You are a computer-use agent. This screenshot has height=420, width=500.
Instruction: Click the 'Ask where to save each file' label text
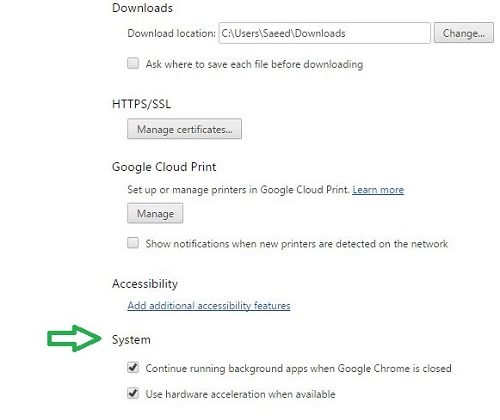(254, 64)
